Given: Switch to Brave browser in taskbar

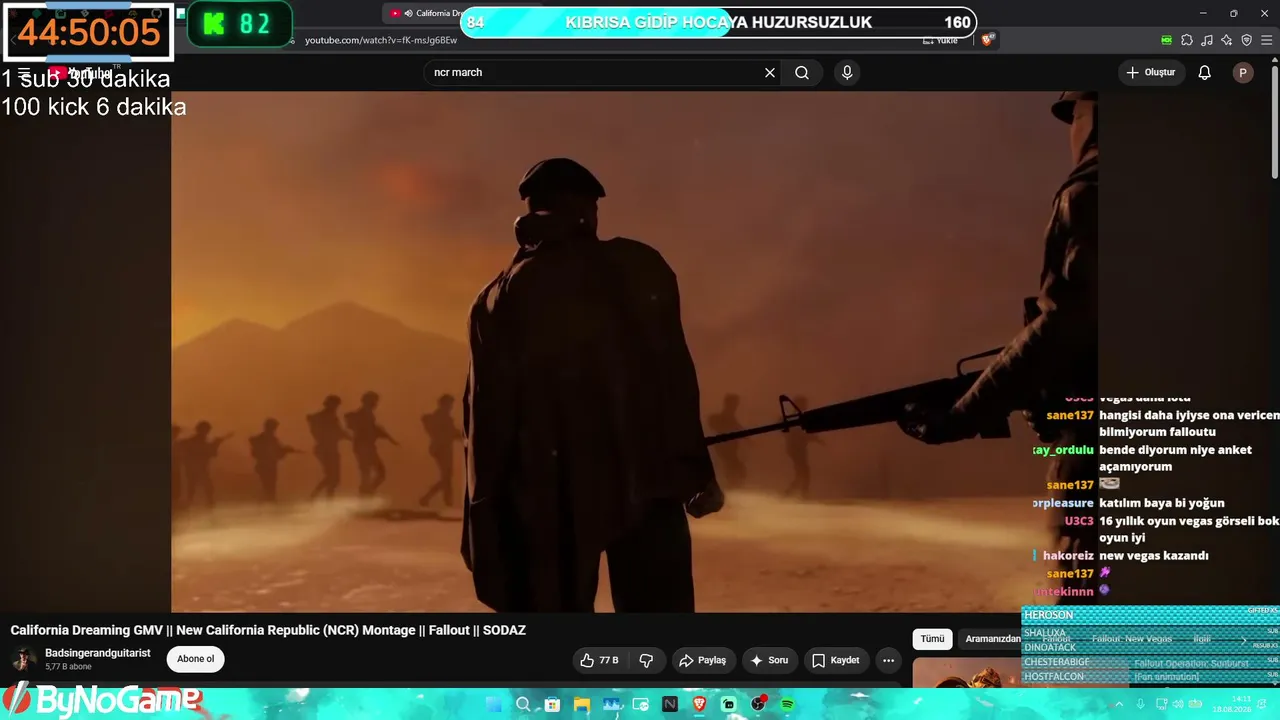Looking at the screenshot, I should [x=699, y=705].
